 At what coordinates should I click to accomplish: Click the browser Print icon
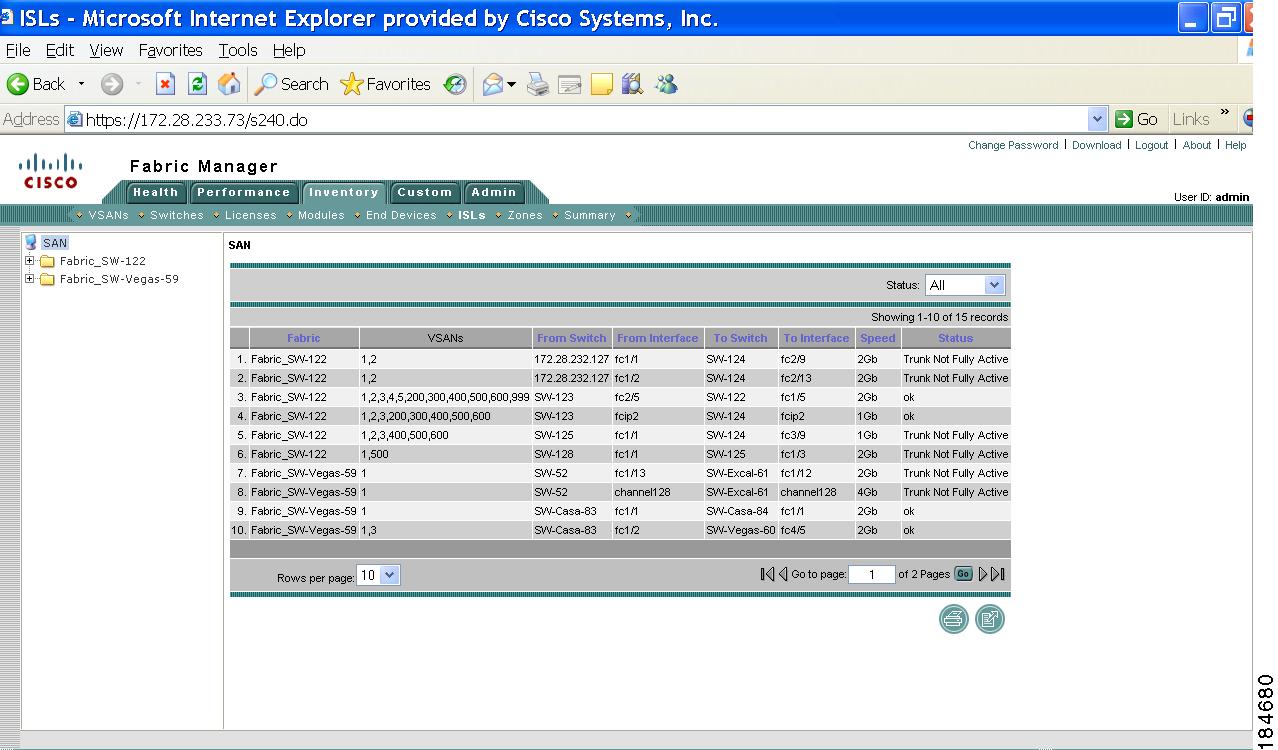click(537, 84)
